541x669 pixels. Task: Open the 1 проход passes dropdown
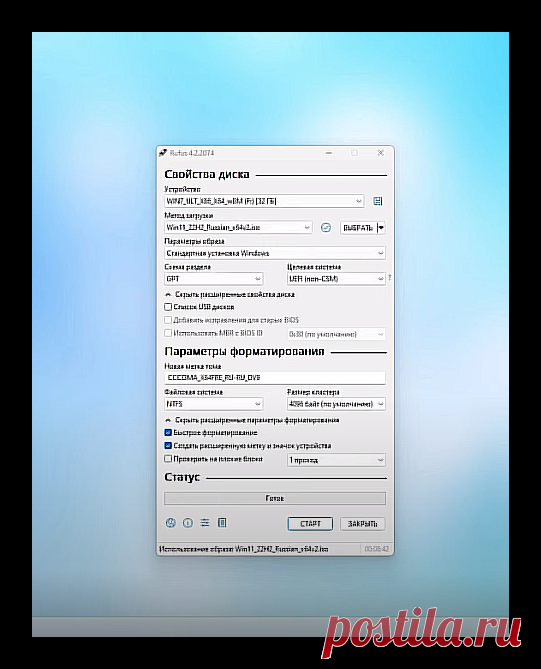pos(336,460)
